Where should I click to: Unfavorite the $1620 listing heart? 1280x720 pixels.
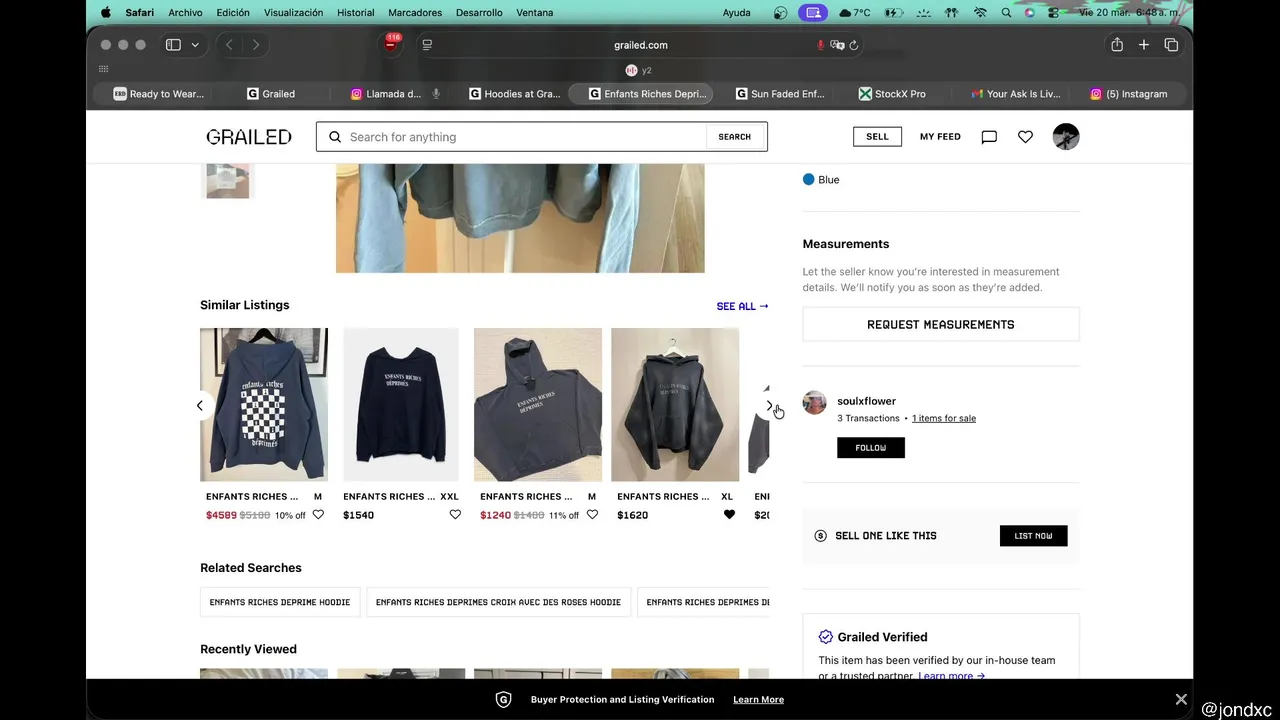pos(729,515)
